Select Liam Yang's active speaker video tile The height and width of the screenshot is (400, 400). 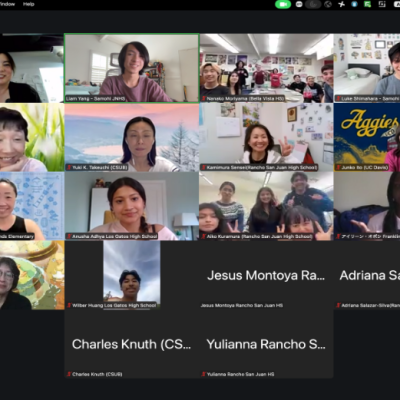(132, 68)
